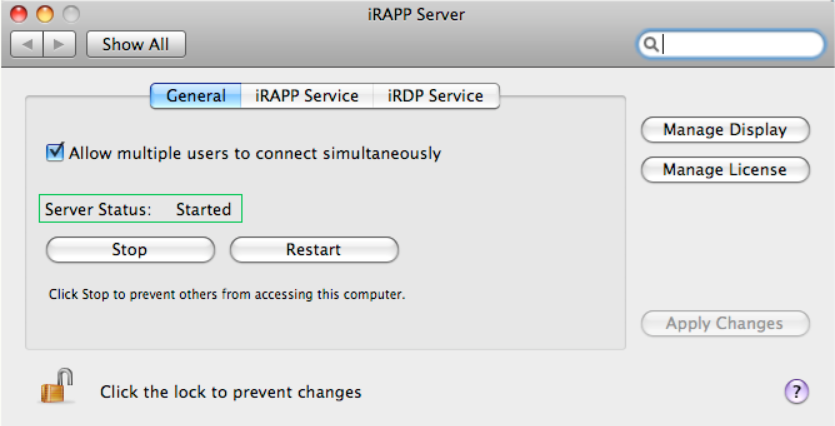Click the open padlock icon
Viewport: 835px width, 426px height.
click(x=56, y=386)
